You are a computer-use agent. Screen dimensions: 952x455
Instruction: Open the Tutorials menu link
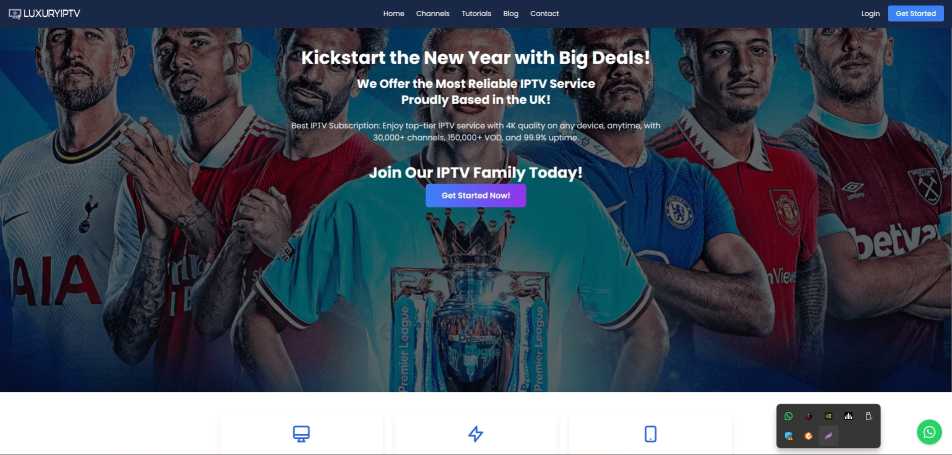(476, 13)
